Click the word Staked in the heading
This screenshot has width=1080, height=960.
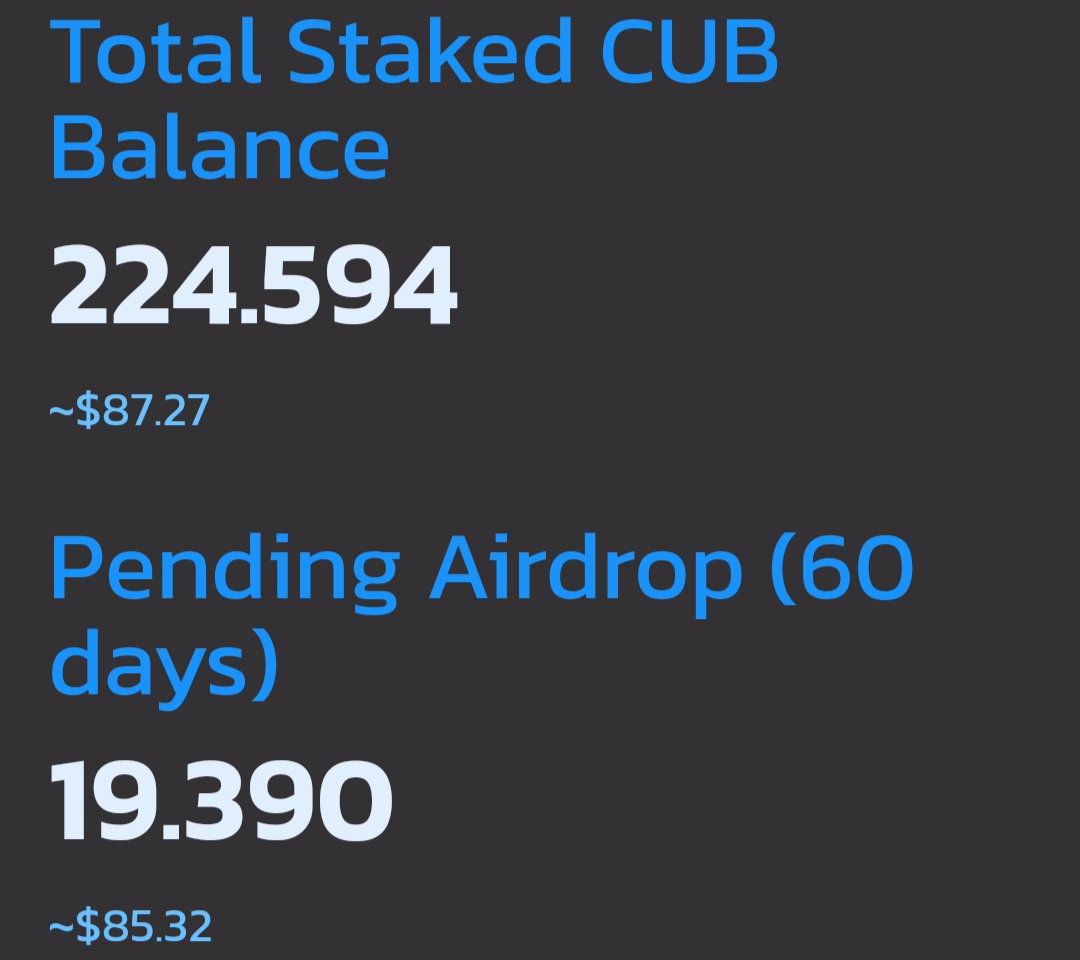tap(430, 50)
